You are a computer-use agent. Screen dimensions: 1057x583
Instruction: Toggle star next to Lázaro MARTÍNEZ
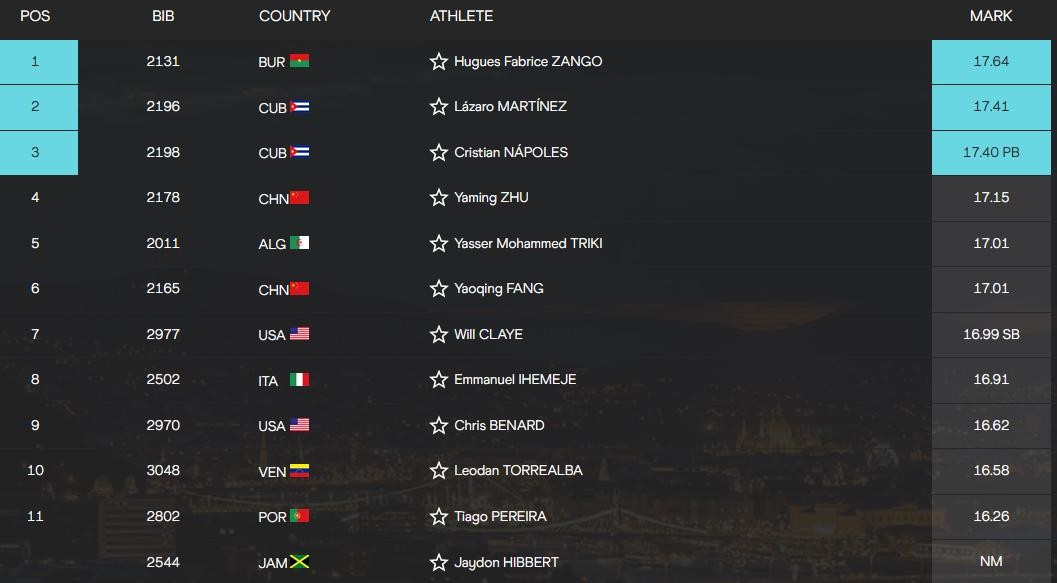pyautogui.click(x=438, y=107)
